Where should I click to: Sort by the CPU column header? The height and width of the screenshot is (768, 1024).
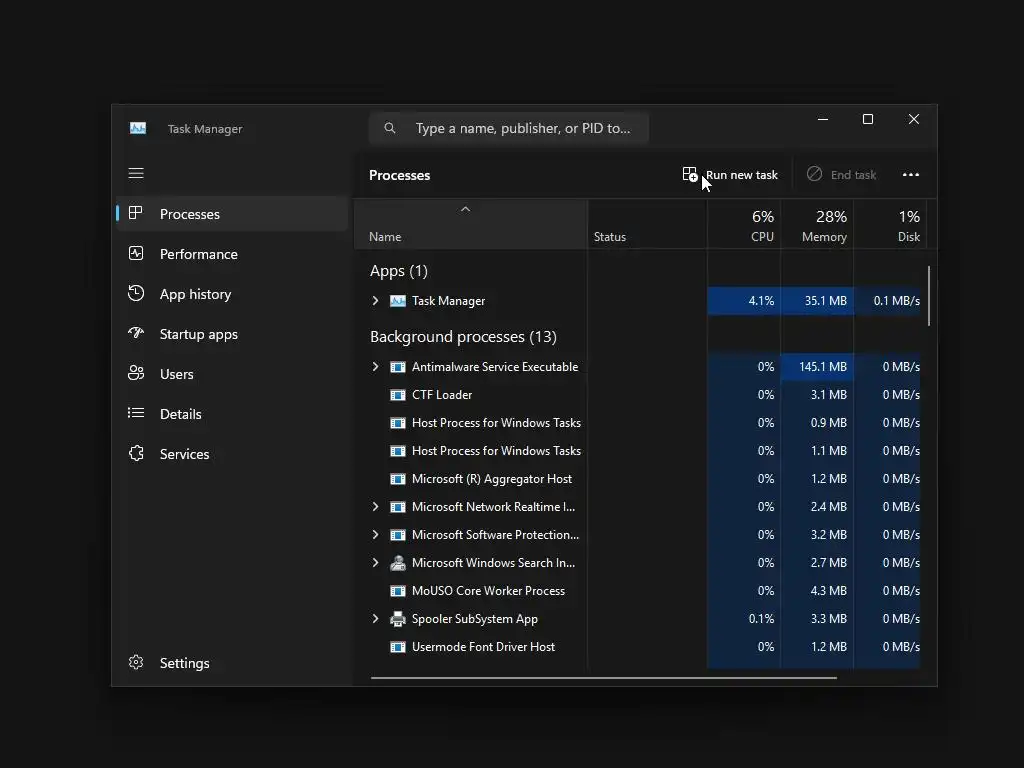pos(744,224)
